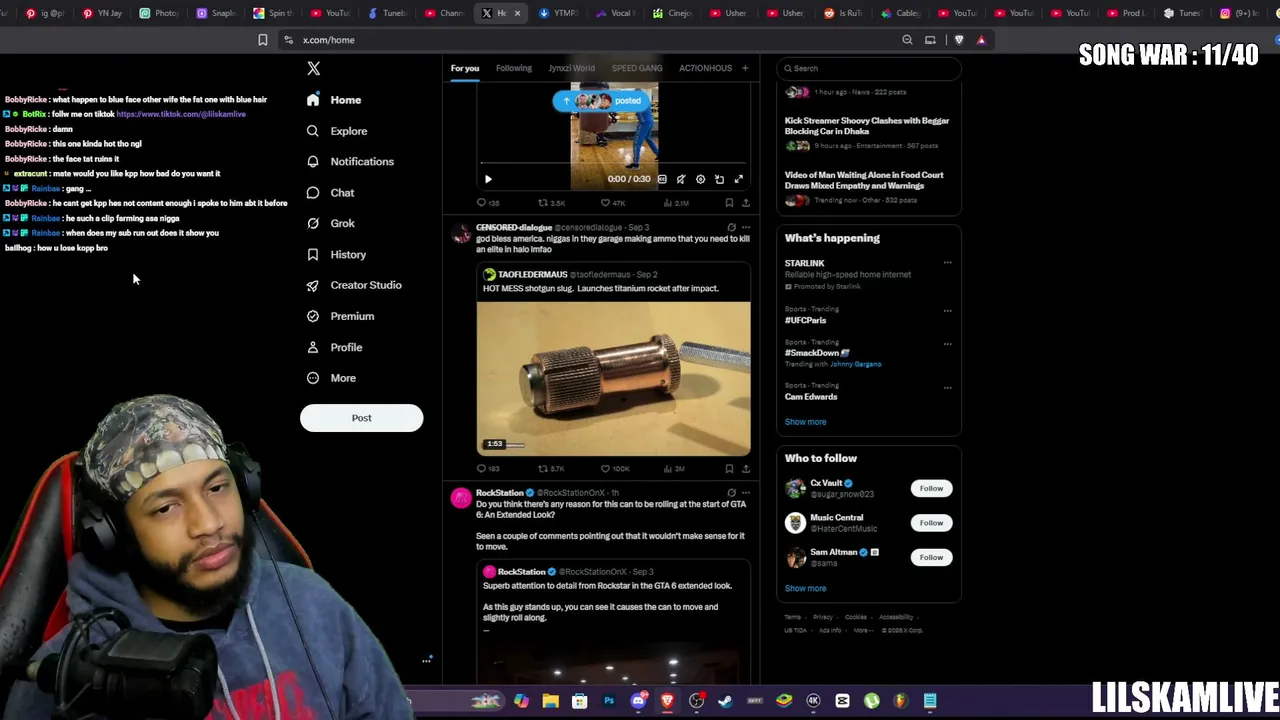The width and height of the screenshot is (1280, 720).
Task: Click the white Post button
Action: click(x=361, y=418)
